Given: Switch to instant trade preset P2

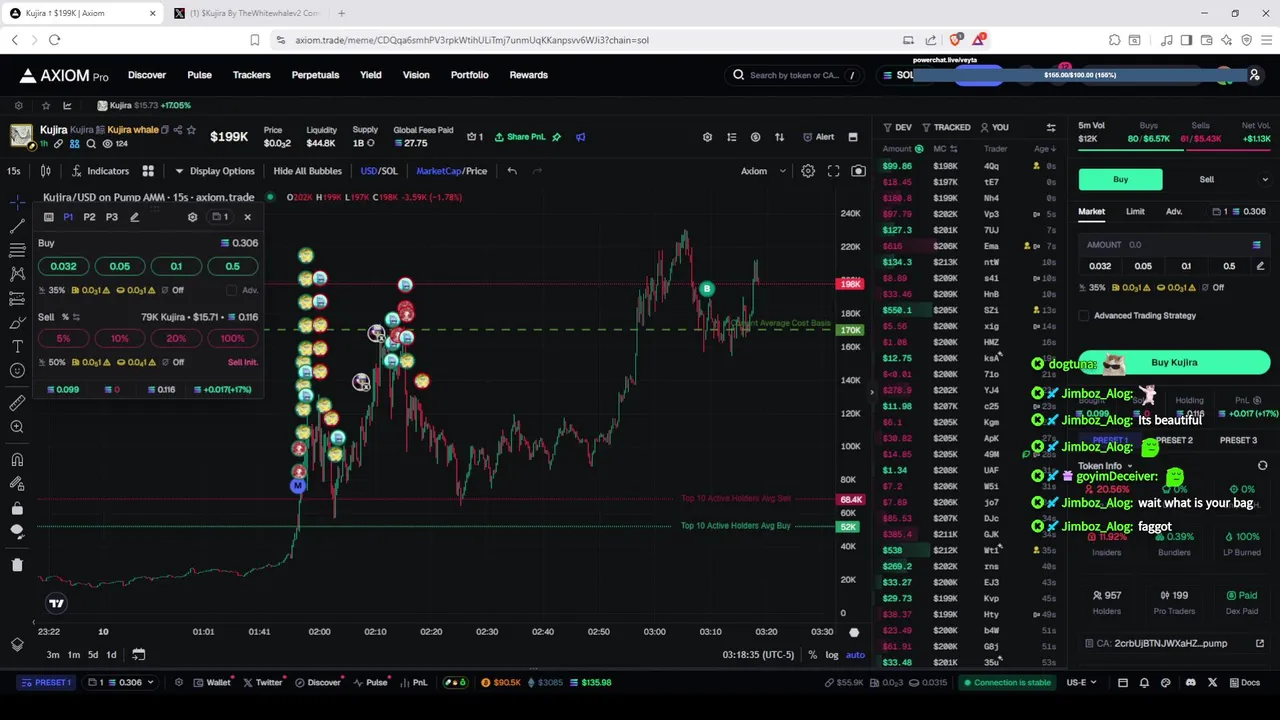Looking at the screenshot, I should [x=90, y=217].
